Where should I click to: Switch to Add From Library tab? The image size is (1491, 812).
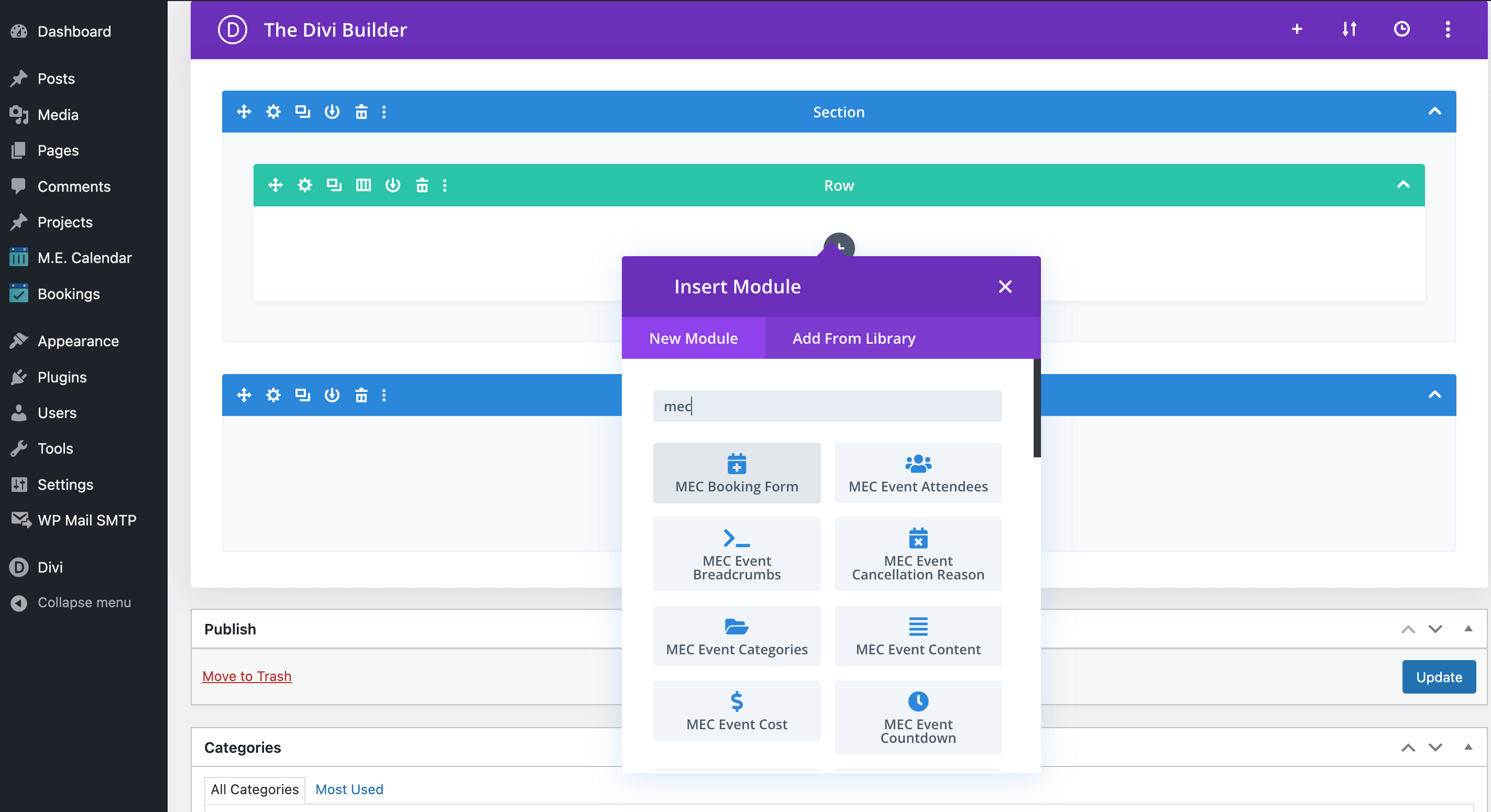coord(853,338)
